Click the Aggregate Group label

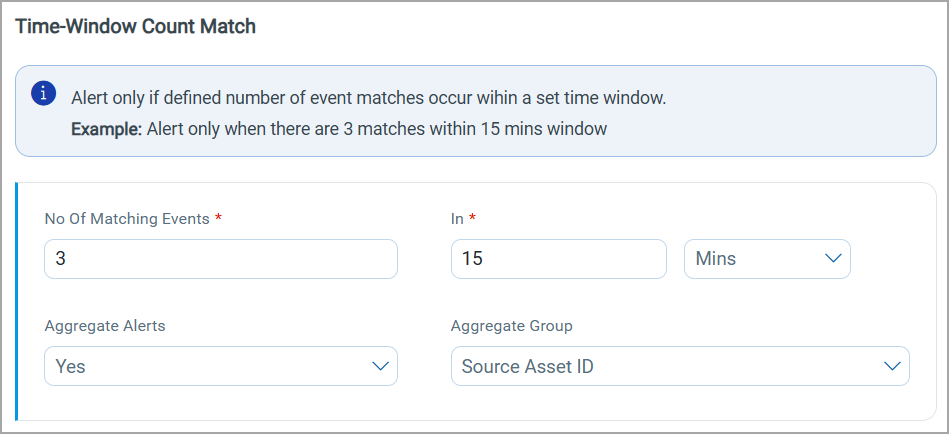[511, 326]
